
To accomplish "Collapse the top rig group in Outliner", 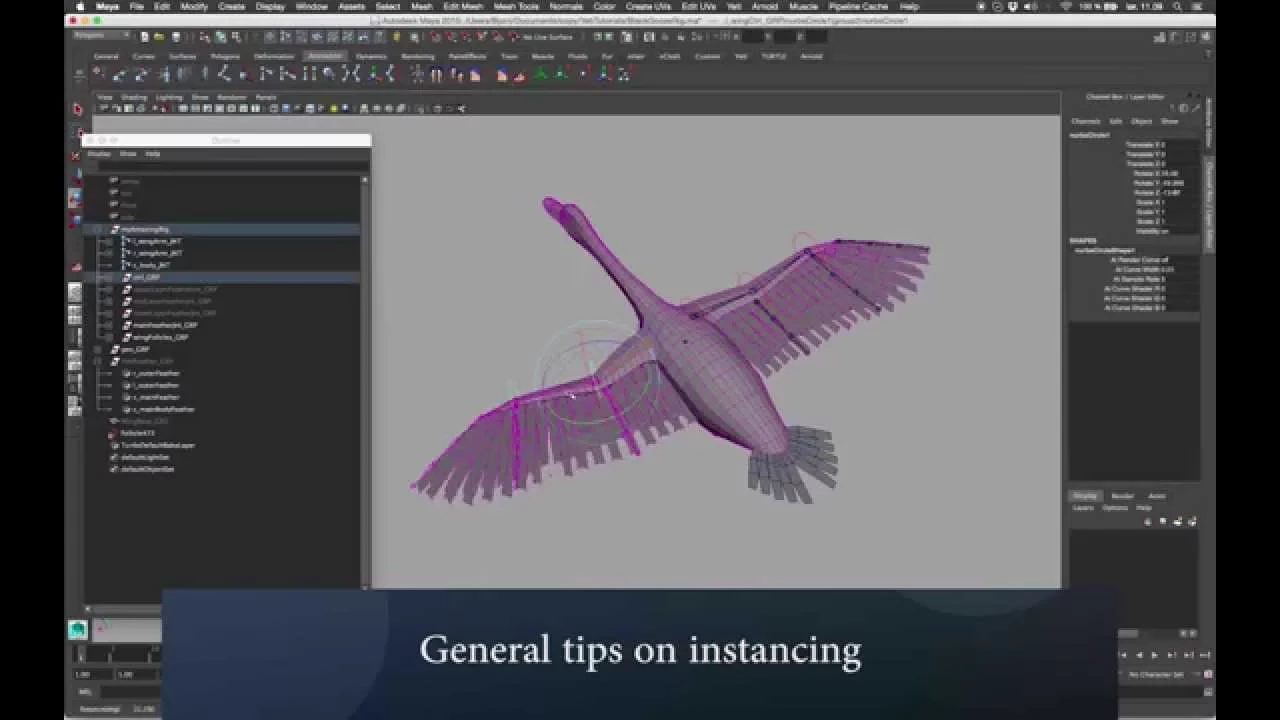I will click(97, 229).
